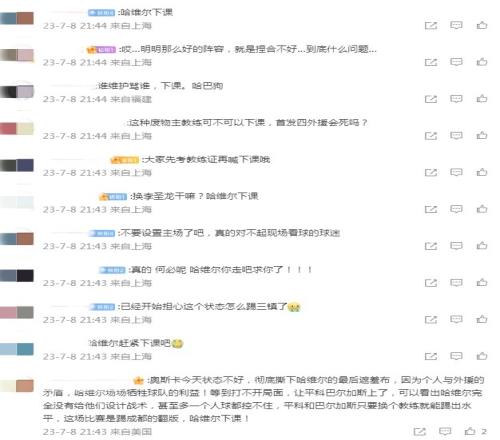Share the 谁维护骂谁 comment from 福建

pos(431,99)
